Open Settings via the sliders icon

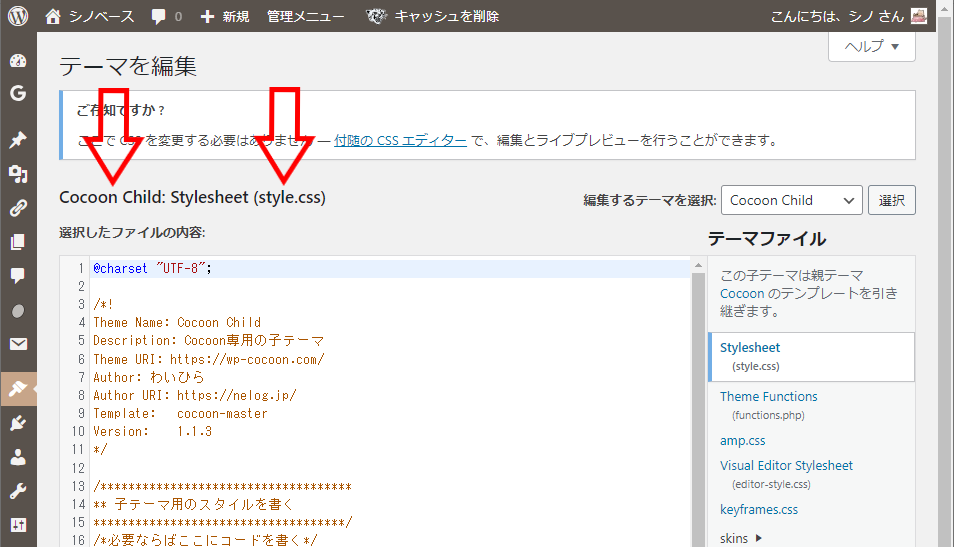point(18,524)
